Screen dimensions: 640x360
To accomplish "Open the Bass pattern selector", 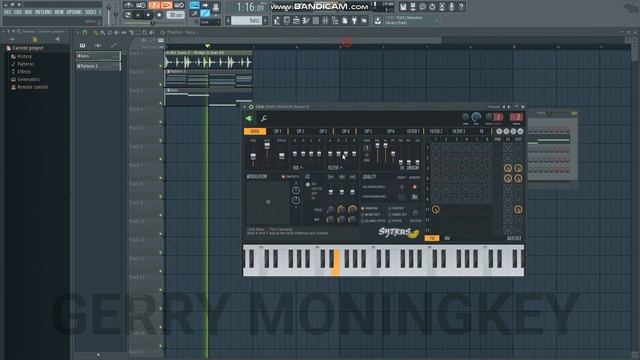I will (247, 20).
